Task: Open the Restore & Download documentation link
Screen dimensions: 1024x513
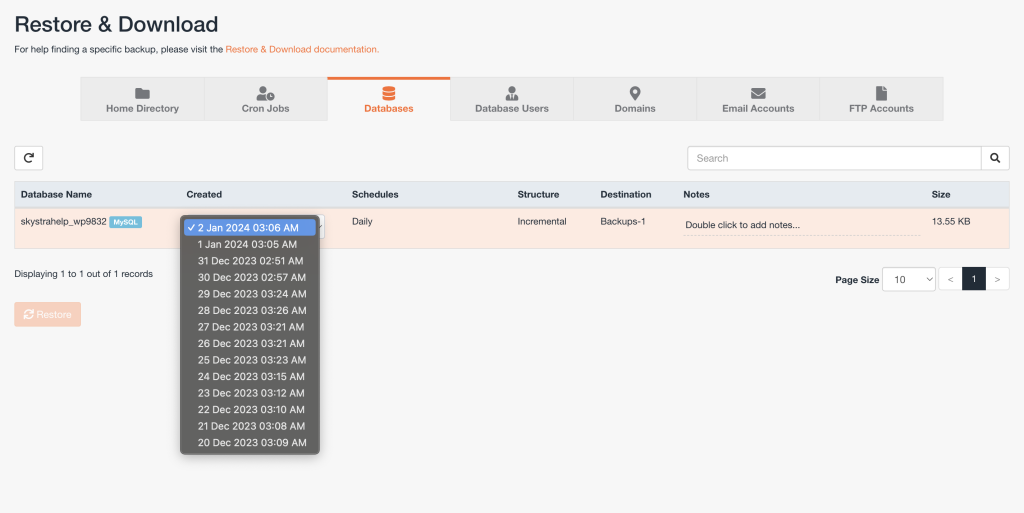Action: pos(302,49)
